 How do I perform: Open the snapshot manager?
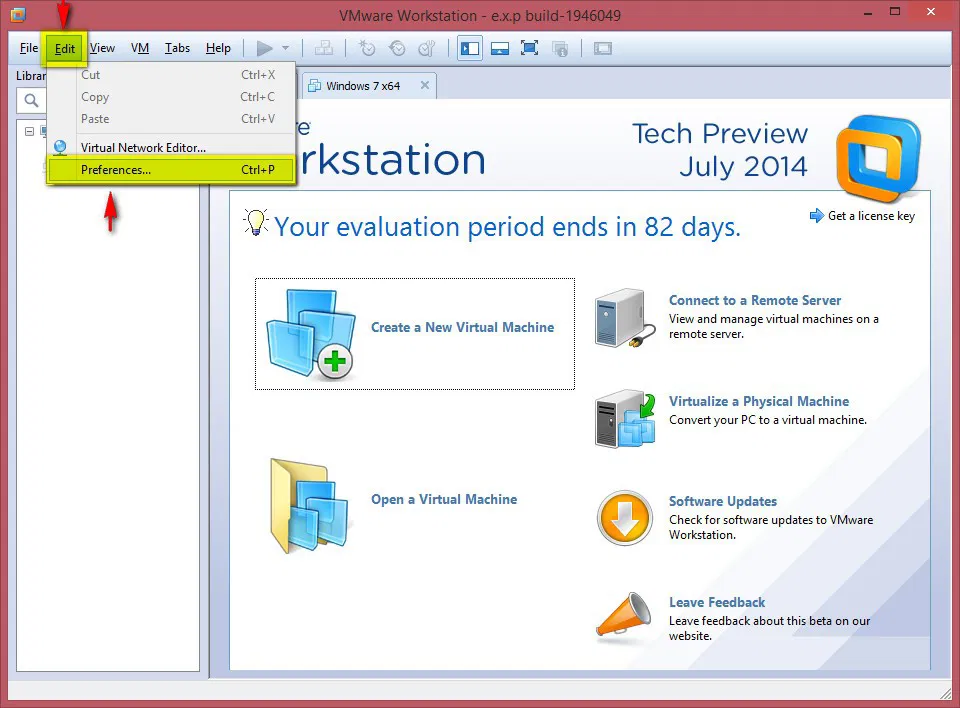click(x=426, y=47)
